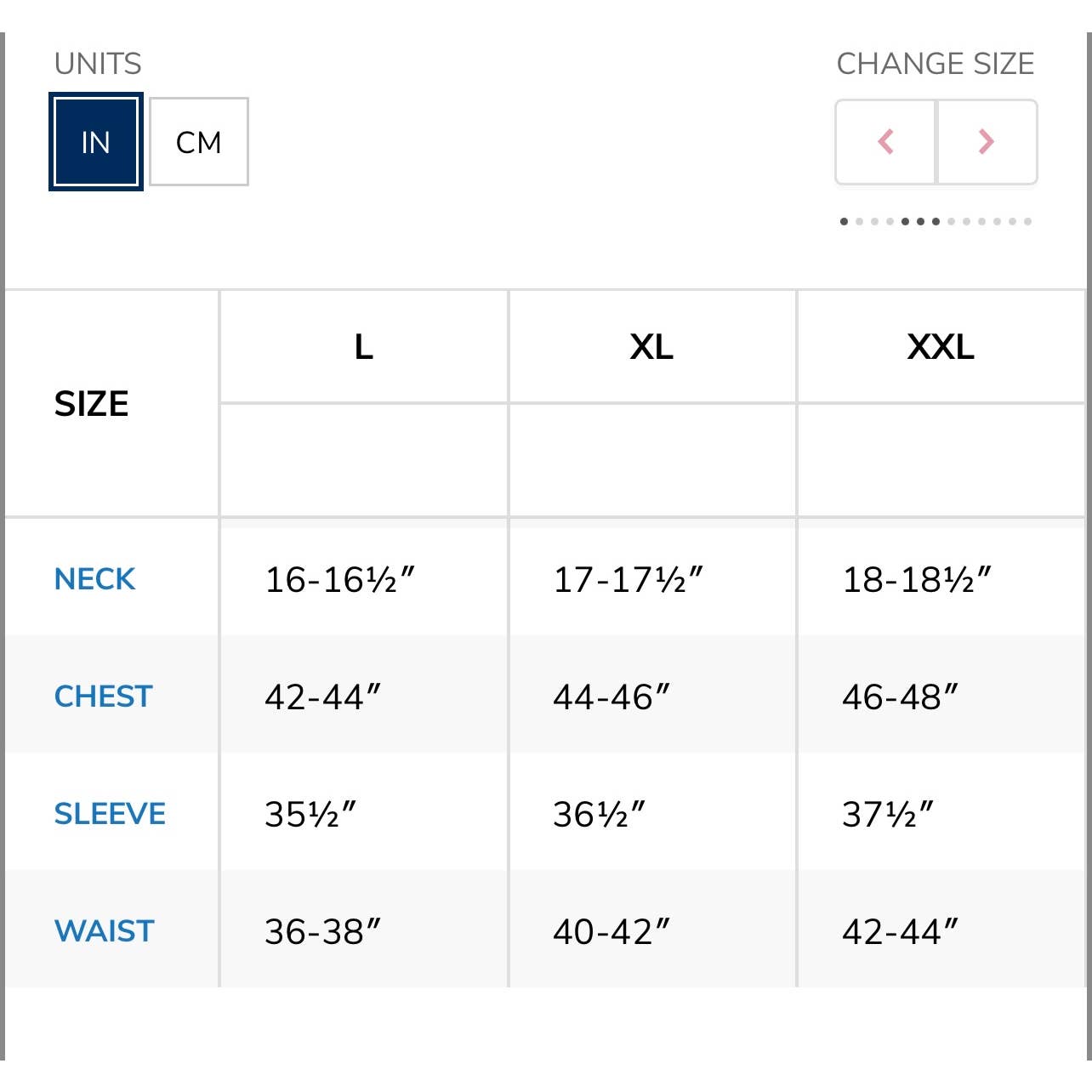
Task: Click the CHEST measurement link
Action: (103, 697)
